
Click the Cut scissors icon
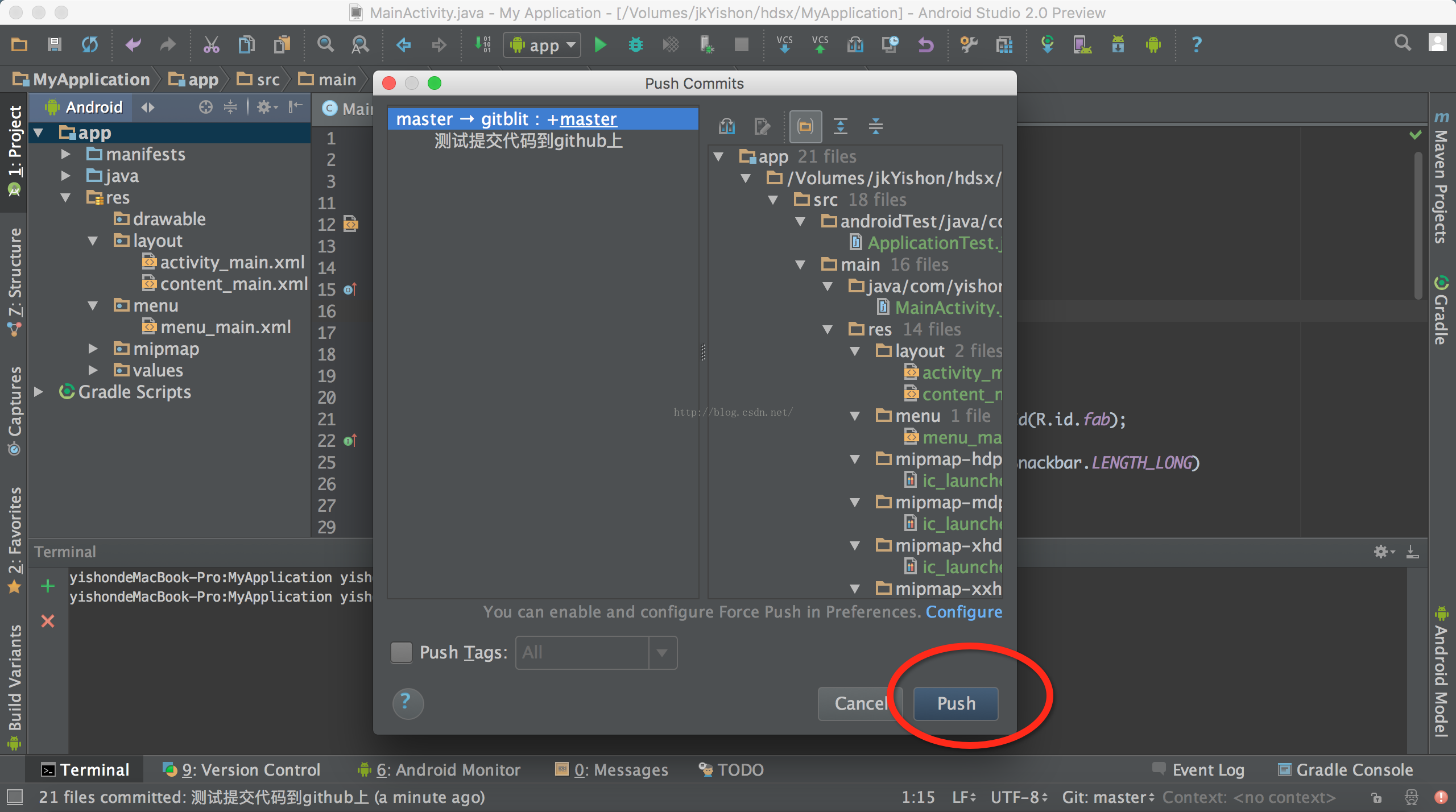coord(211,44)
